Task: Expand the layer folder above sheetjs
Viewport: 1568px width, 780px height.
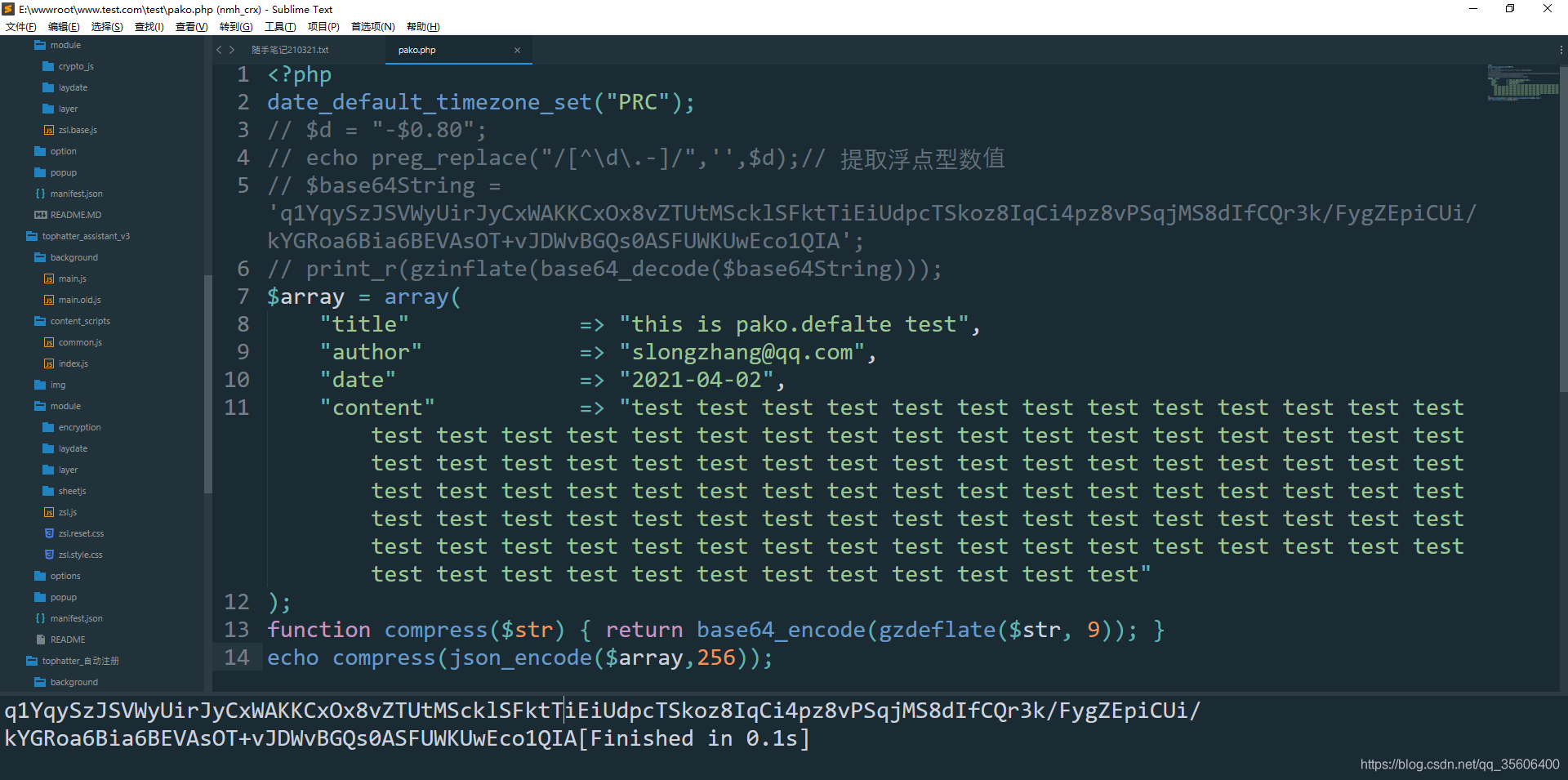Action: tap(68, 470)
